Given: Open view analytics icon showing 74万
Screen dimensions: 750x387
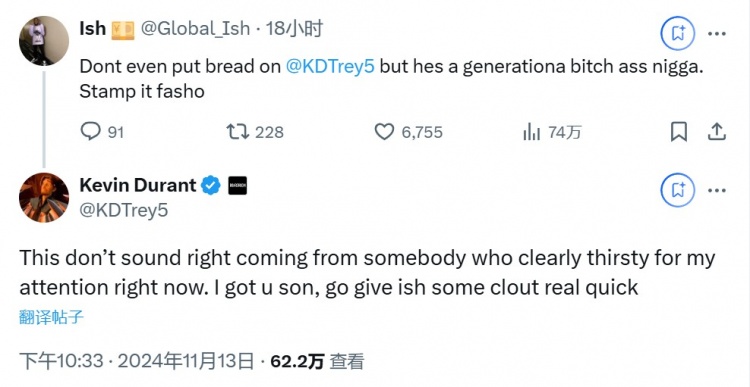Looking at the screenshot, I should pos(531,132).
